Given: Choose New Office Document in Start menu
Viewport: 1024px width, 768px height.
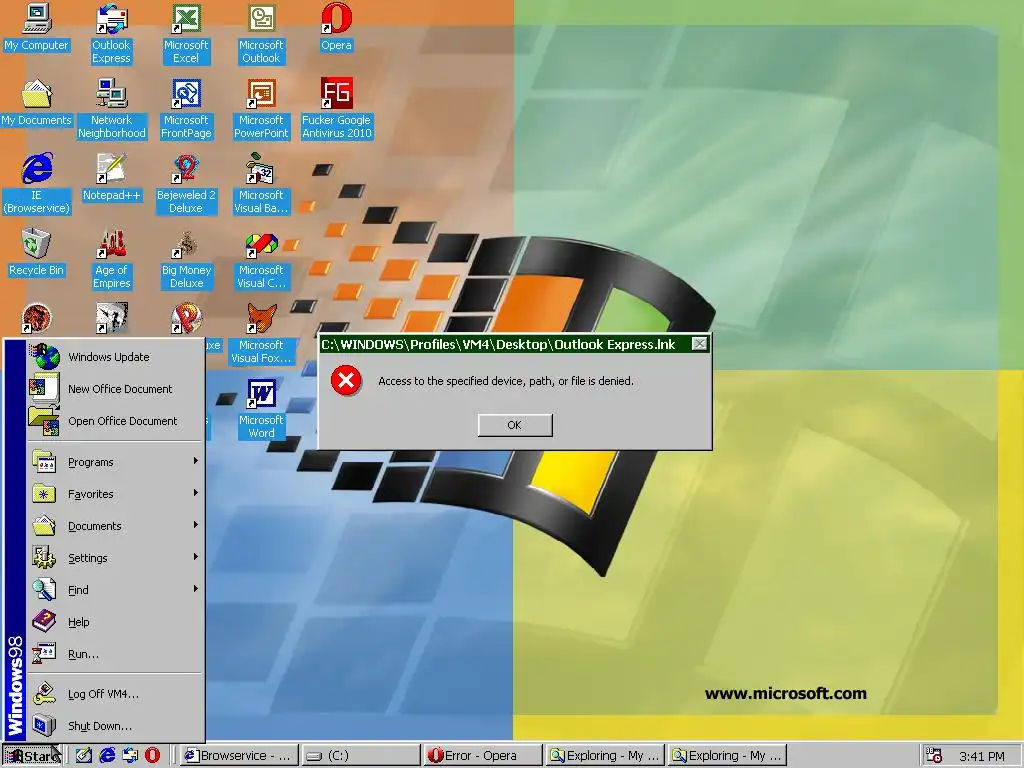Looking at the screenshot, I should tap(115, 389).
